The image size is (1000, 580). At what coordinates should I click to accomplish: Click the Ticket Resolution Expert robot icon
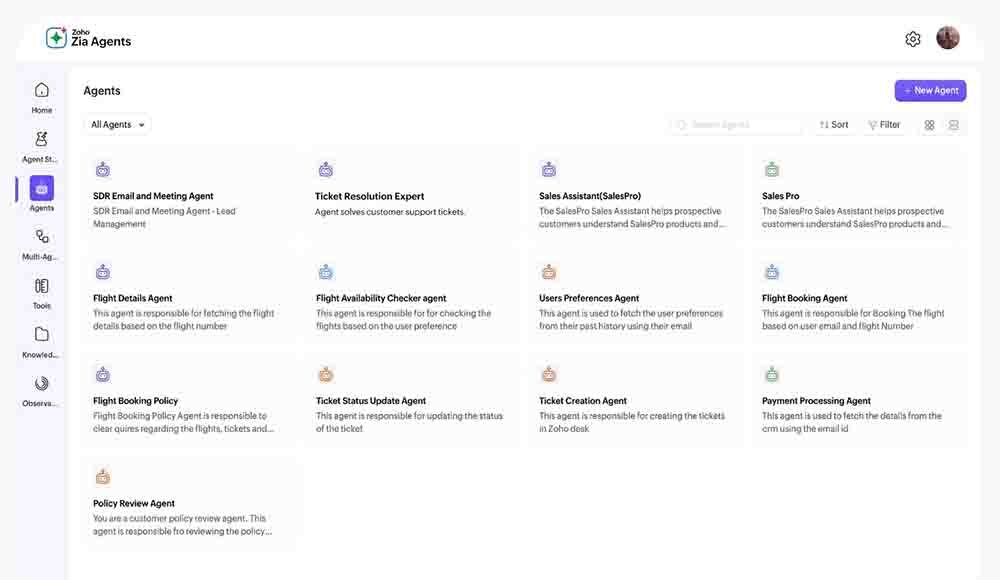[x=325, y=170]
